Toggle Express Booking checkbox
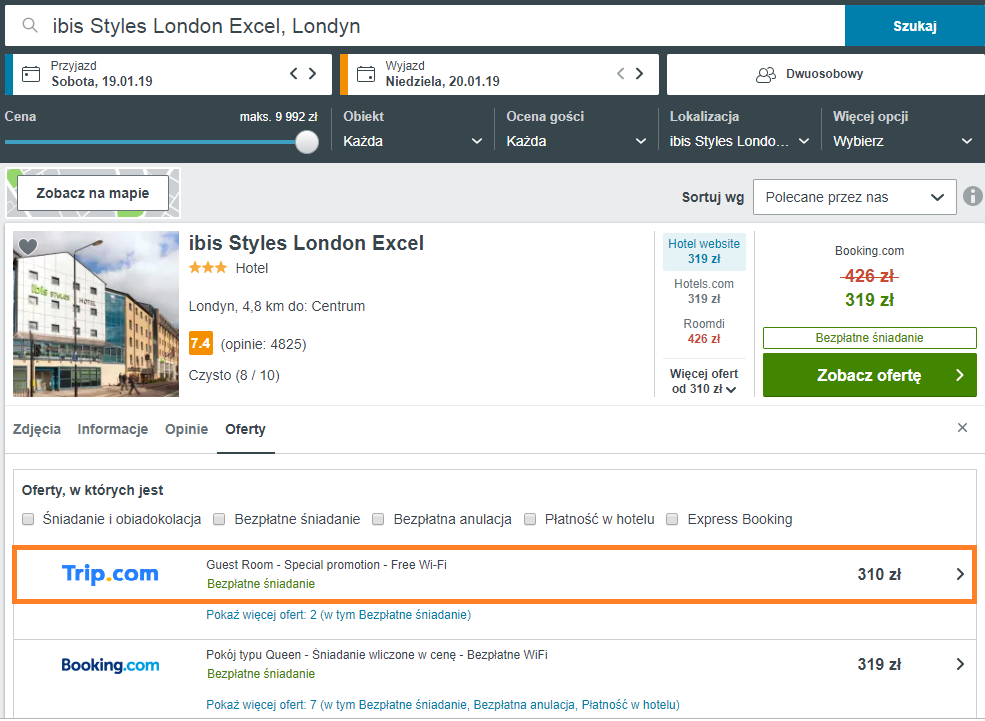 (x=672, y=519)
